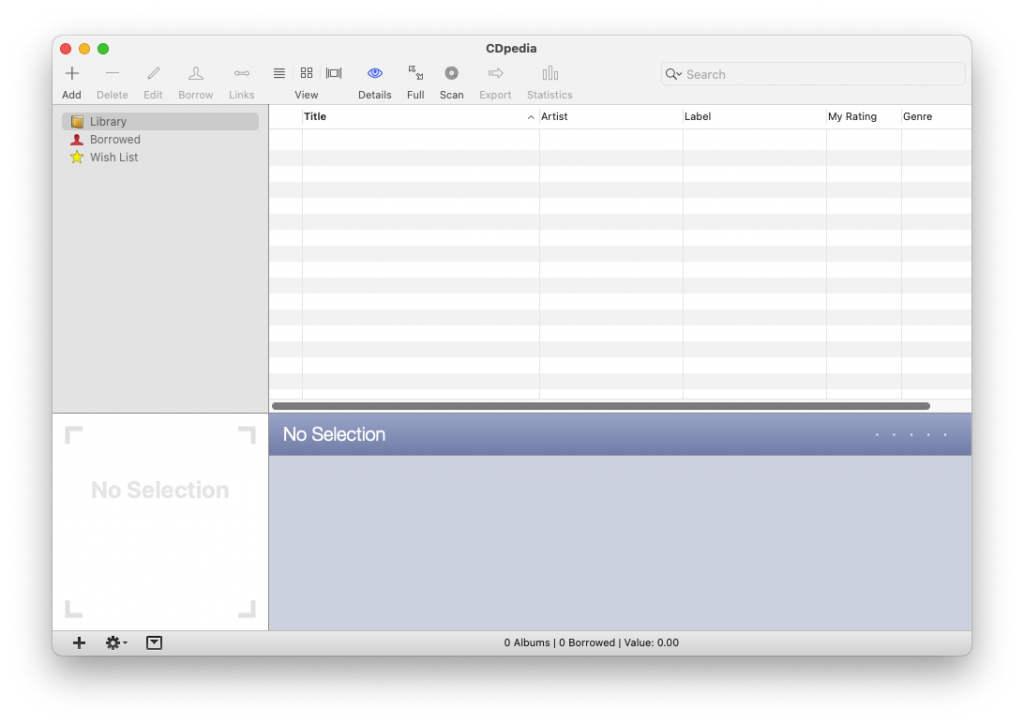This screenshot has width=1024, height=725.
Task: Click the Edit pencil icon
Action: coord(153,73)
